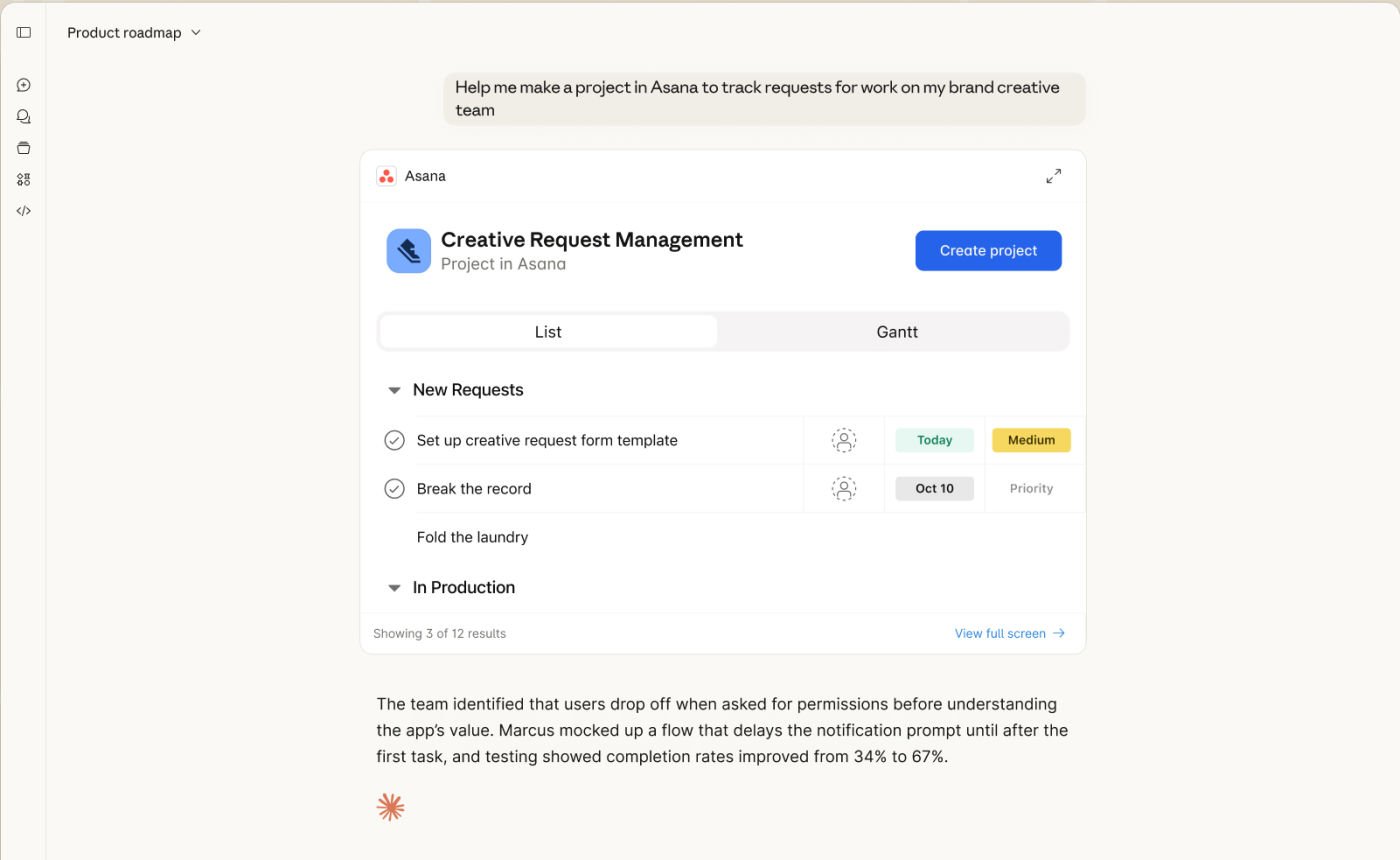Open the projects icon in the sidebar

click(24, 147)
